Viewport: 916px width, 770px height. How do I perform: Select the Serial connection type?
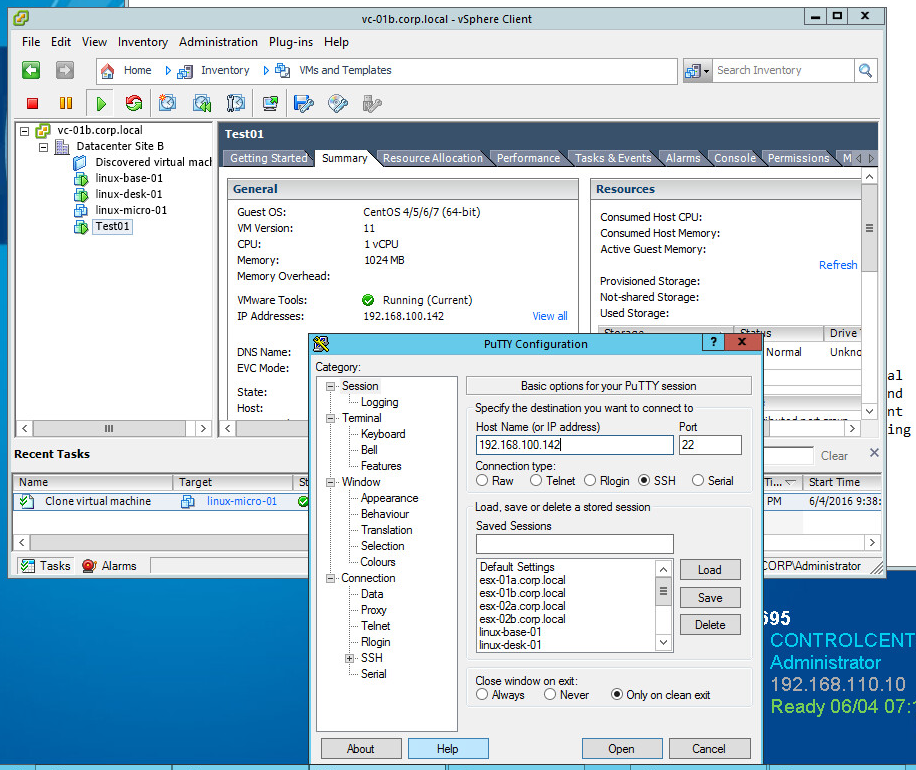pyautogui.click(x=698, y=480)
